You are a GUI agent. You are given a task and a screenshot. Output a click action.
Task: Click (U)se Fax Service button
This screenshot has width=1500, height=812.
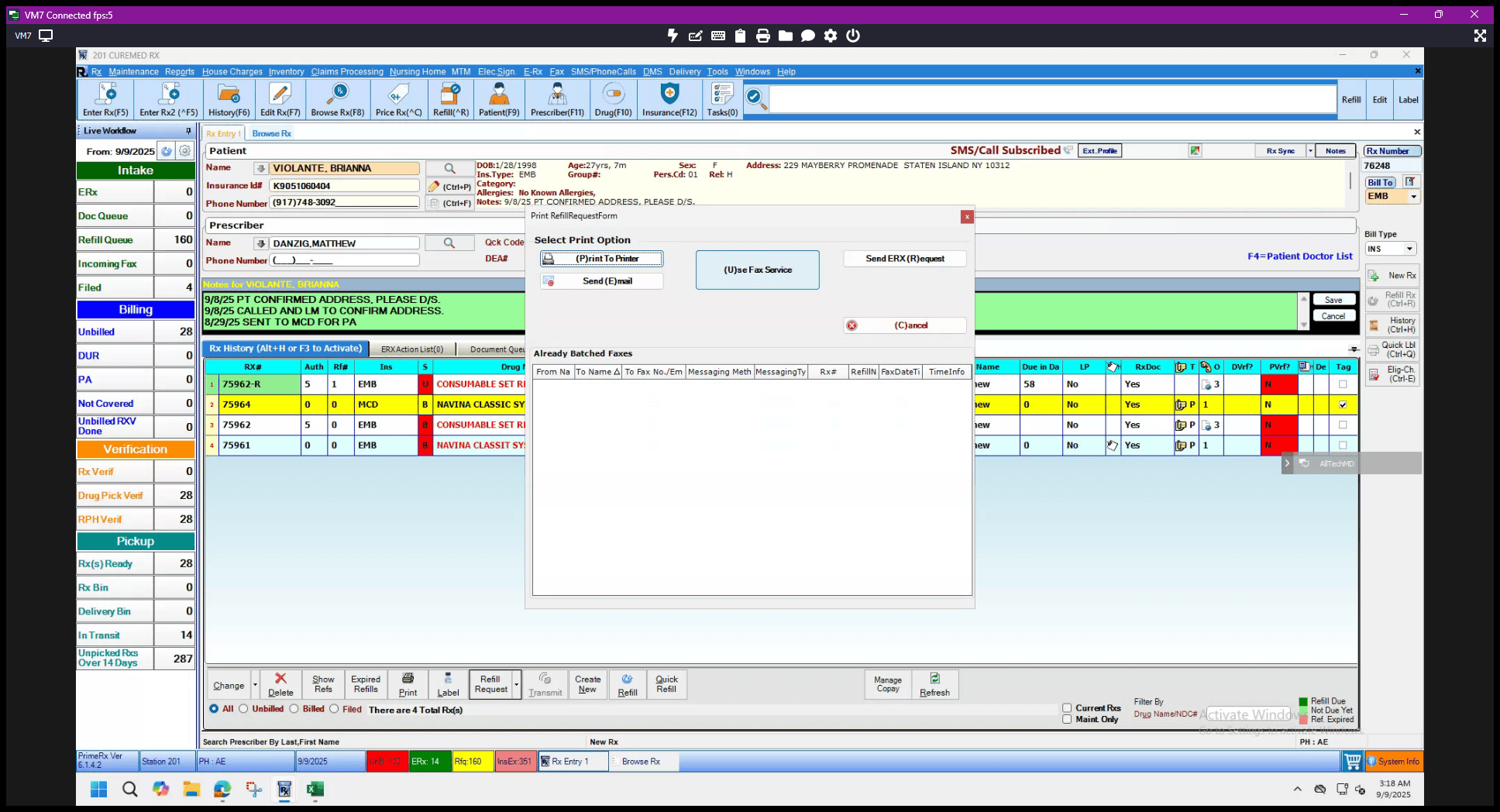coord(758,270)
